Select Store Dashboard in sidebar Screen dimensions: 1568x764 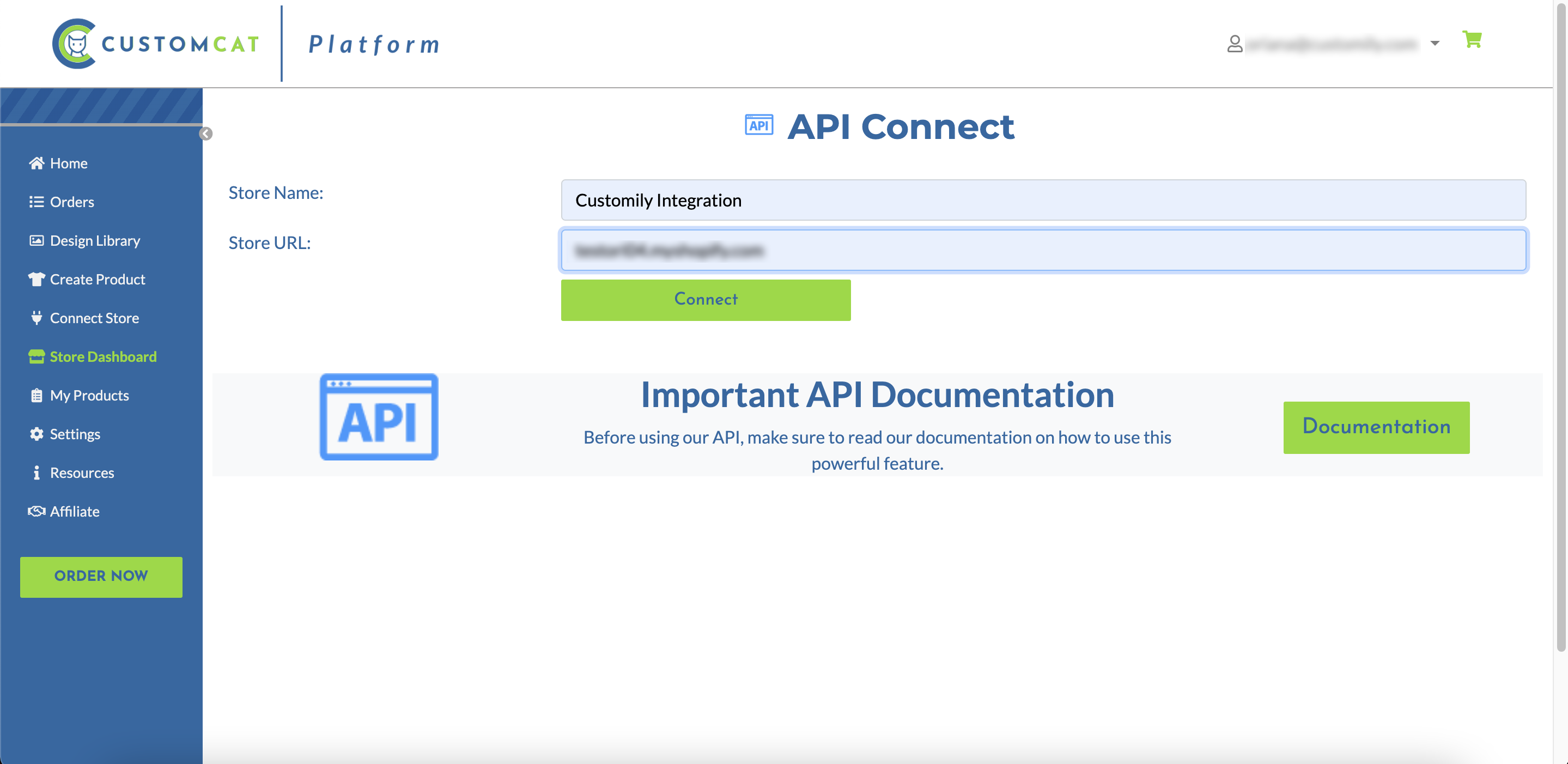(x=103, y=357)
